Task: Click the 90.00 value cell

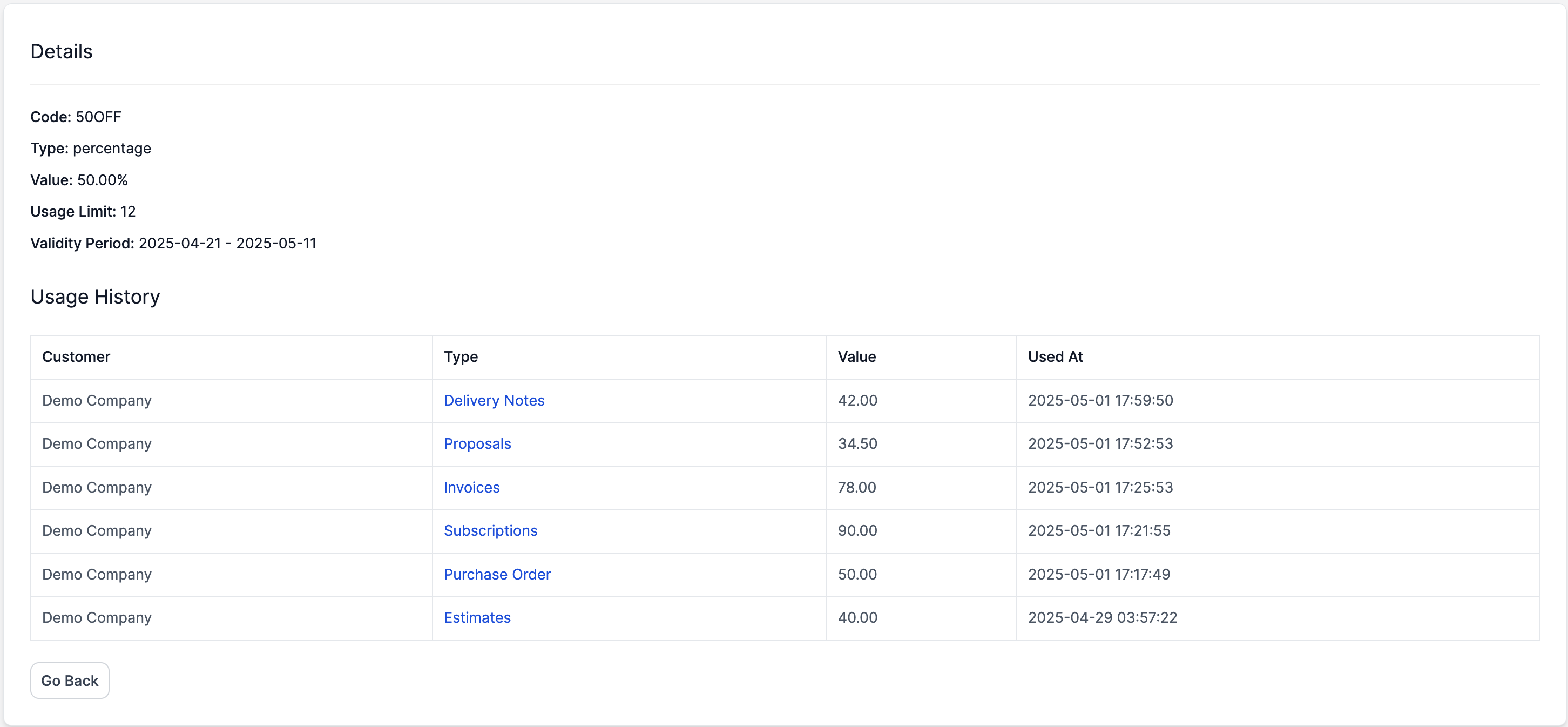Action: (x=857, y=530)
